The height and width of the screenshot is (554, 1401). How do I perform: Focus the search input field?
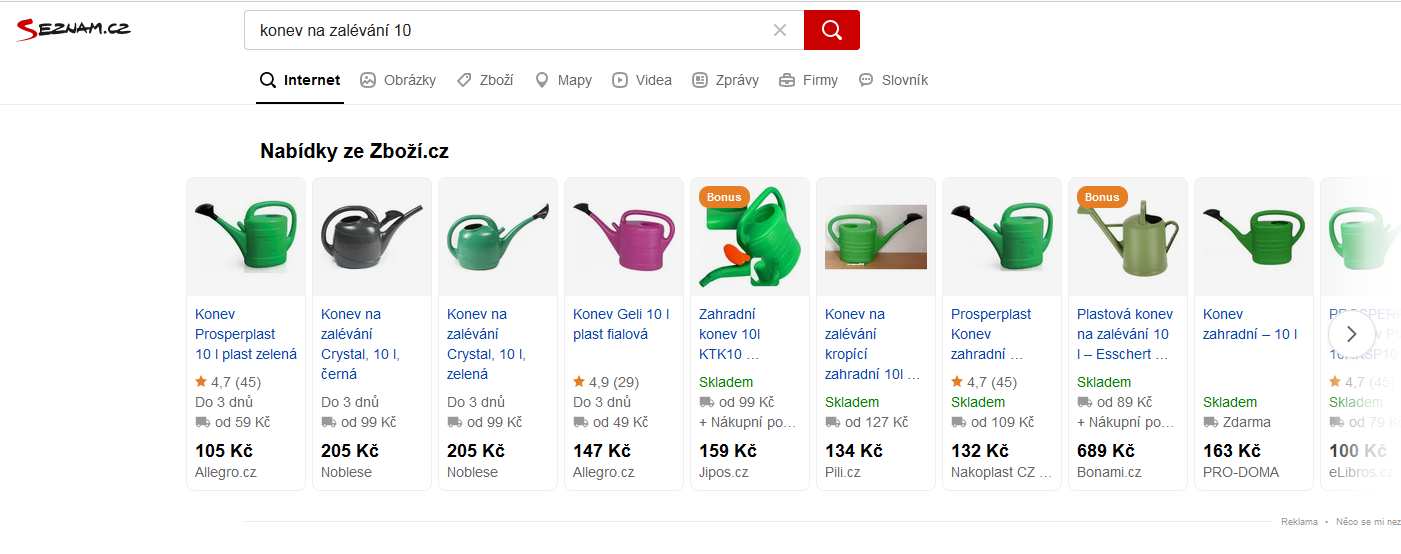[x=510, y=30]
